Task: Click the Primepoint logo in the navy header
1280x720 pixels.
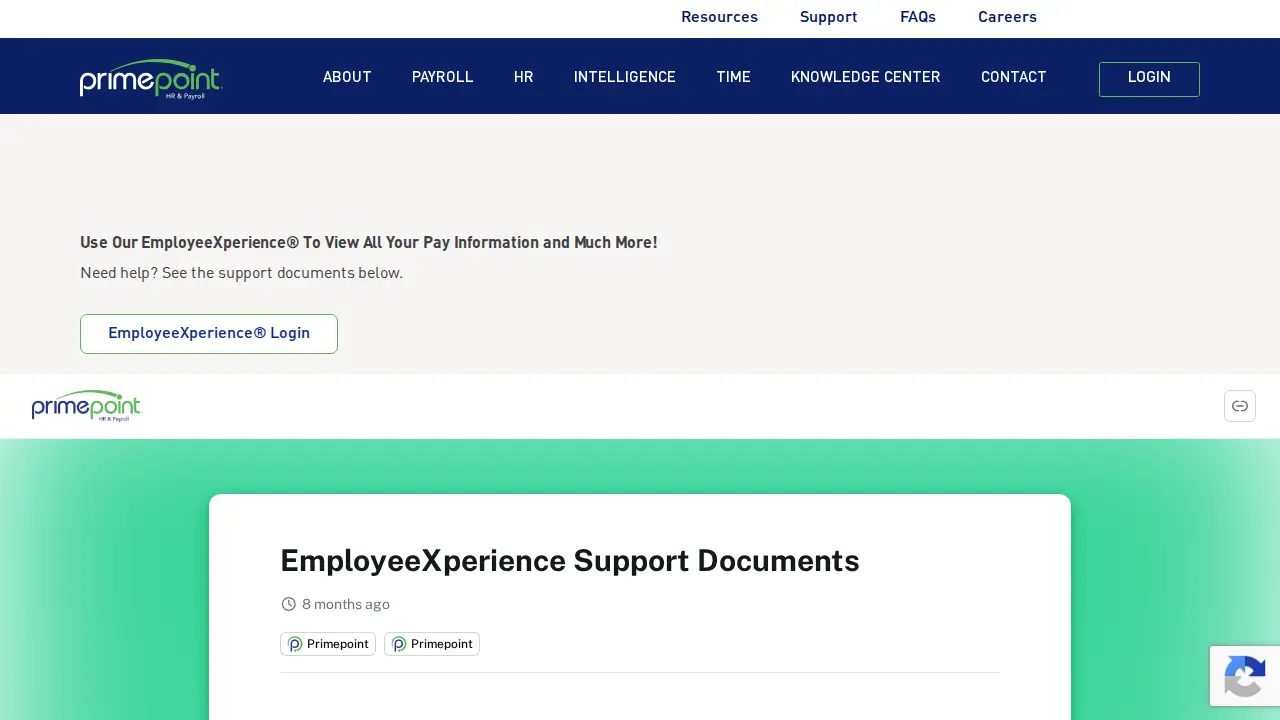Action: pyautogui.click(x=151, y=78)
